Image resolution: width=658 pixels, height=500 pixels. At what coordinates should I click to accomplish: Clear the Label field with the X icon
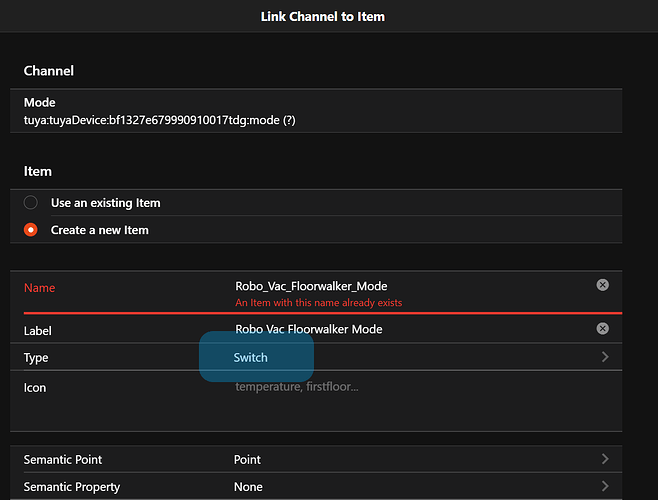point(602,328)
